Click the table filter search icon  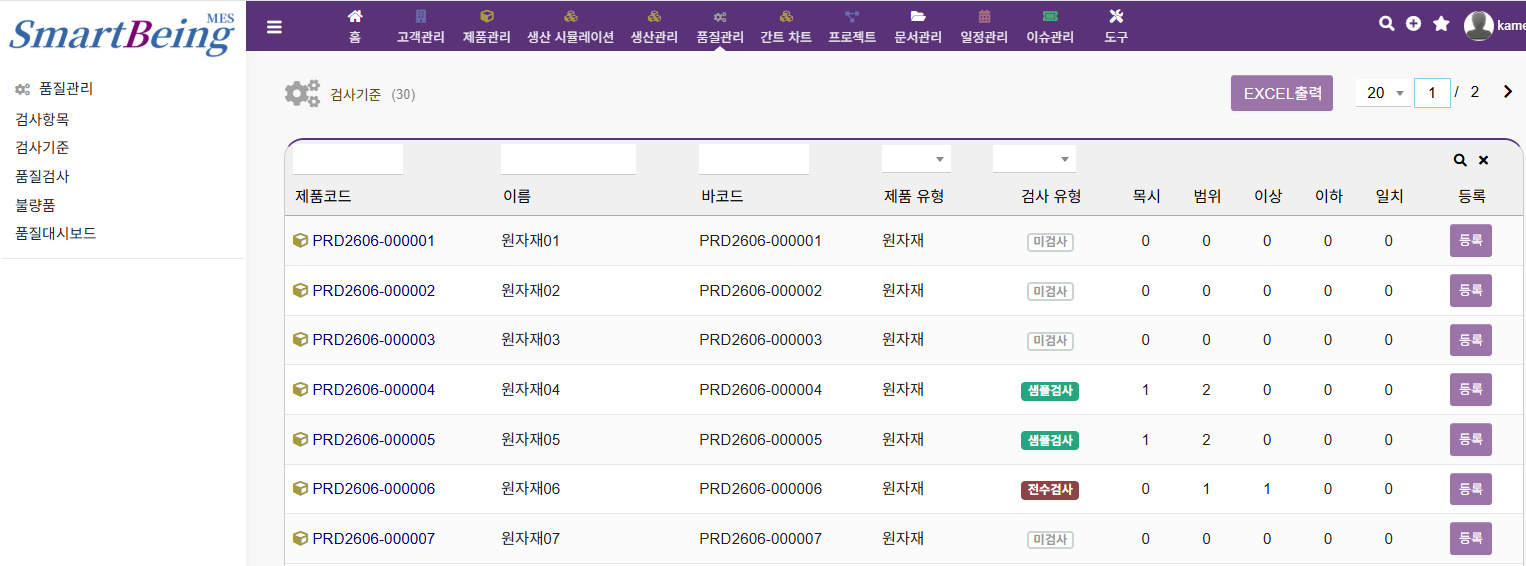pyautogui.click(x=1460, y=160)
